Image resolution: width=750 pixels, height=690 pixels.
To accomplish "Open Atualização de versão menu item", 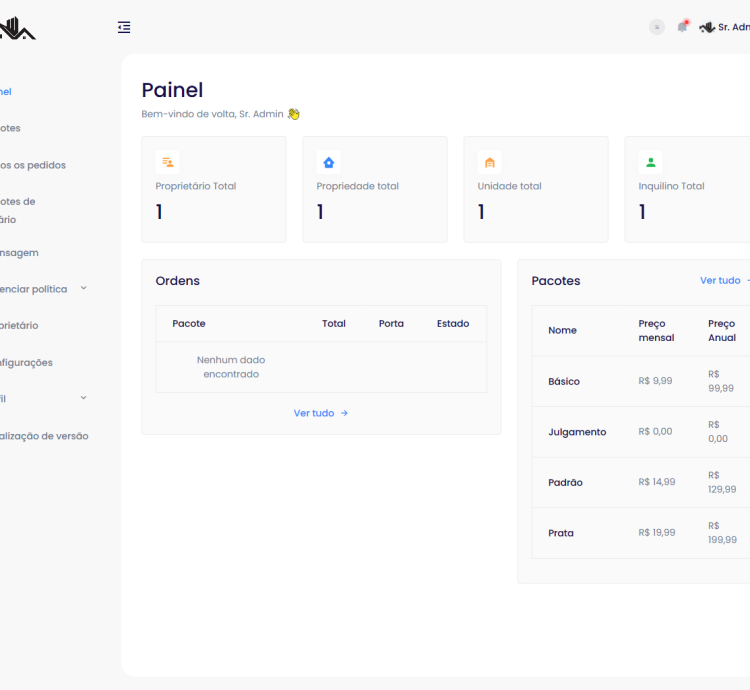I will point(44,436).
